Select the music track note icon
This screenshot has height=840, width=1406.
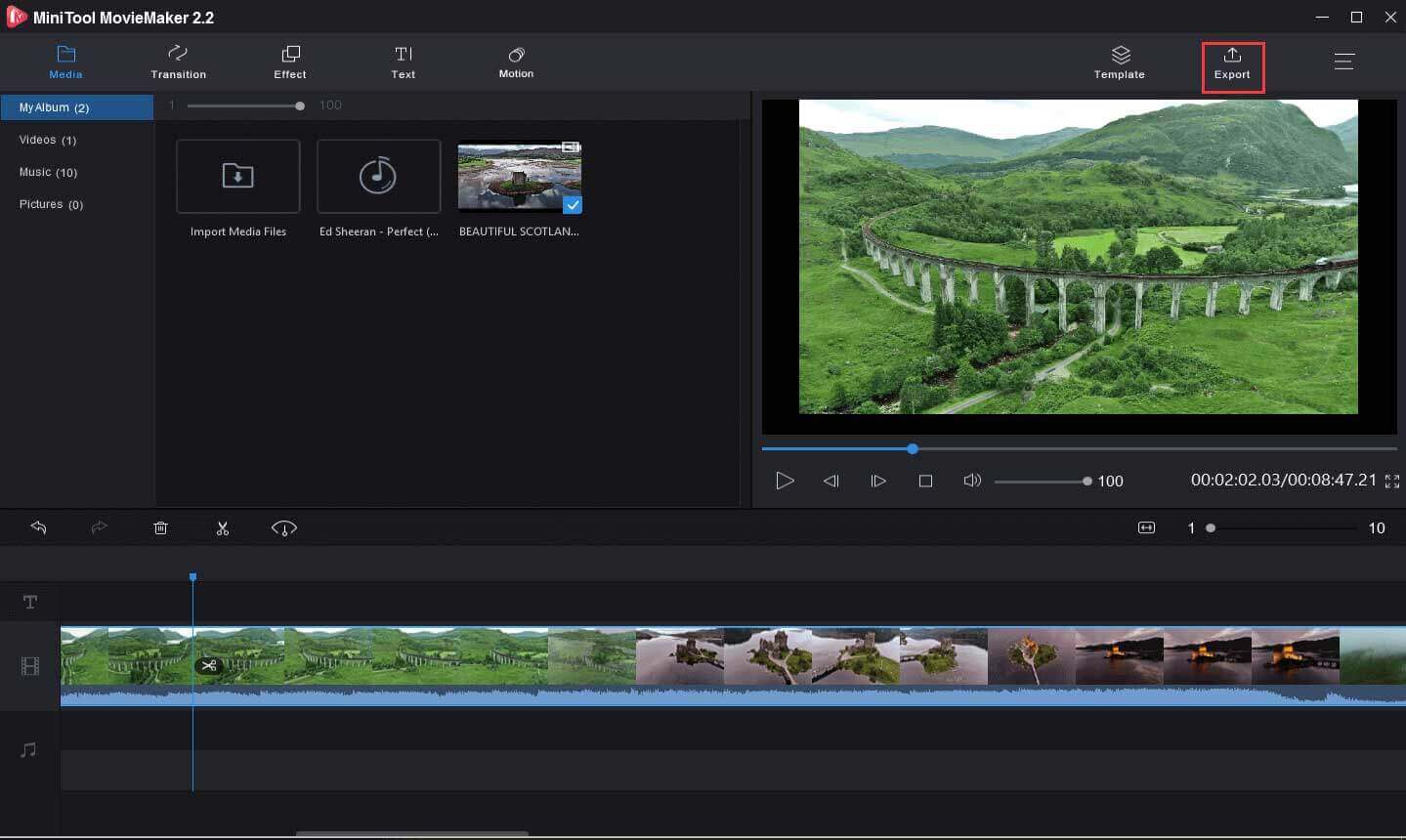(28, 749)
